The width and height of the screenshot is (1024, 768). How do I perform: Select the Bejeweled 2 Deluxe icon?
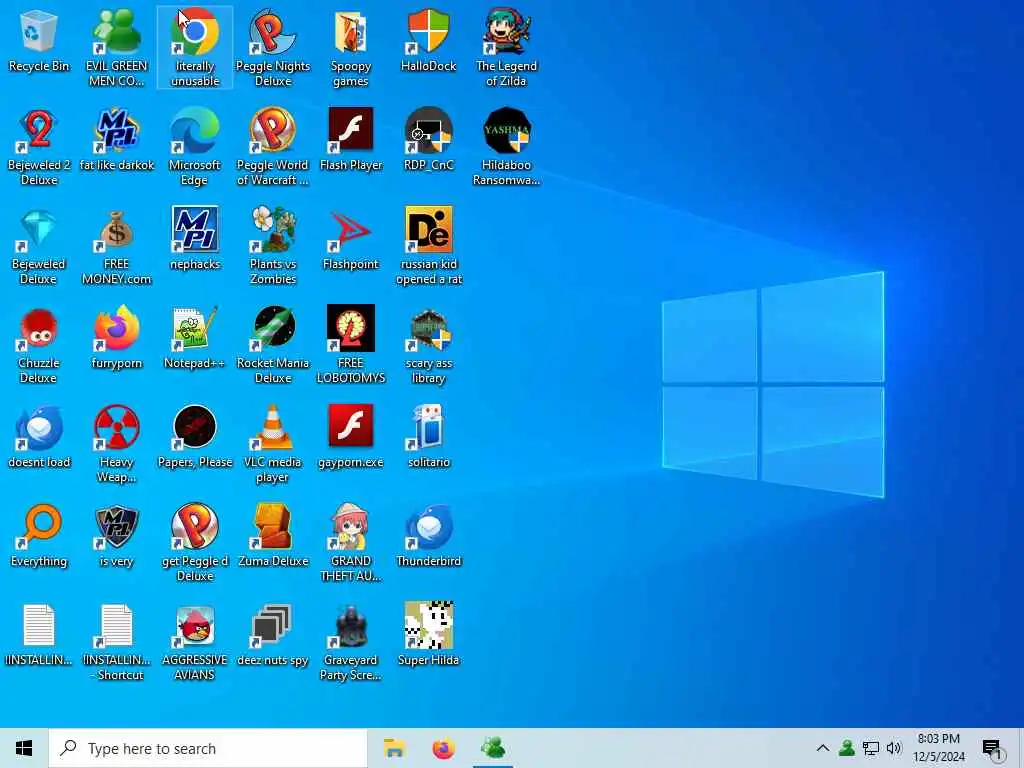[x=39, y=147]
